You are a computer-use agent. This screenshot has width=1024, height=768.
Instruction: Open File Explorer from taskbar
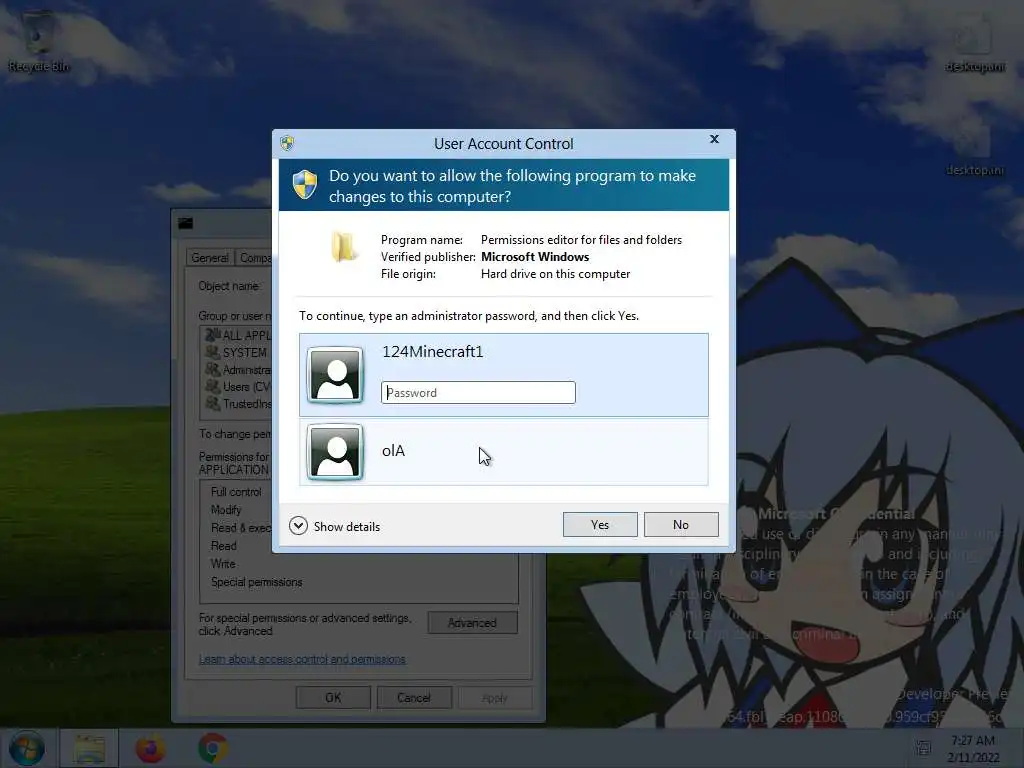click(89, 748)
